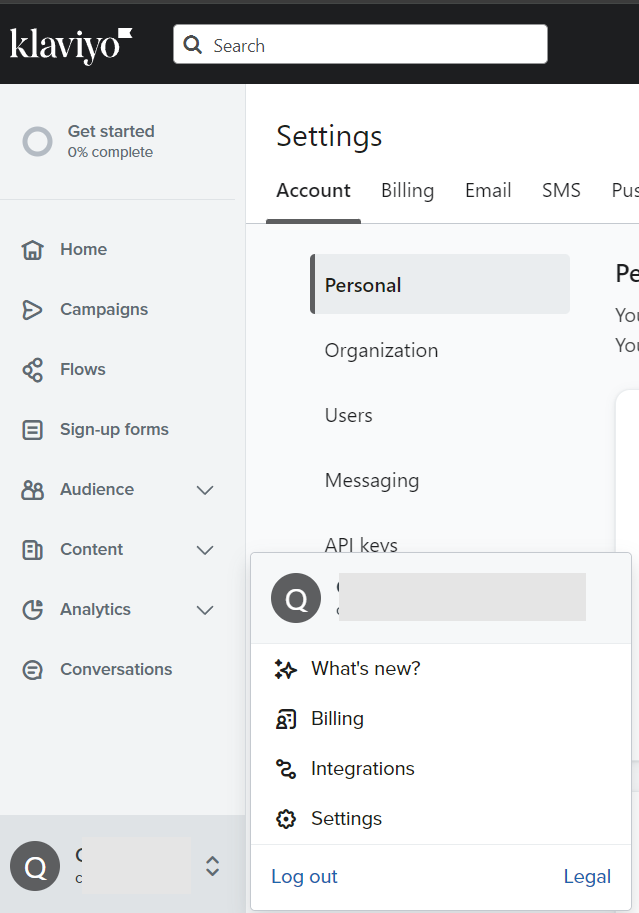Click the What's new sparkle icon
Viewport: 639px width, 913px height.
pyautogui.click(x=286, y=669)
